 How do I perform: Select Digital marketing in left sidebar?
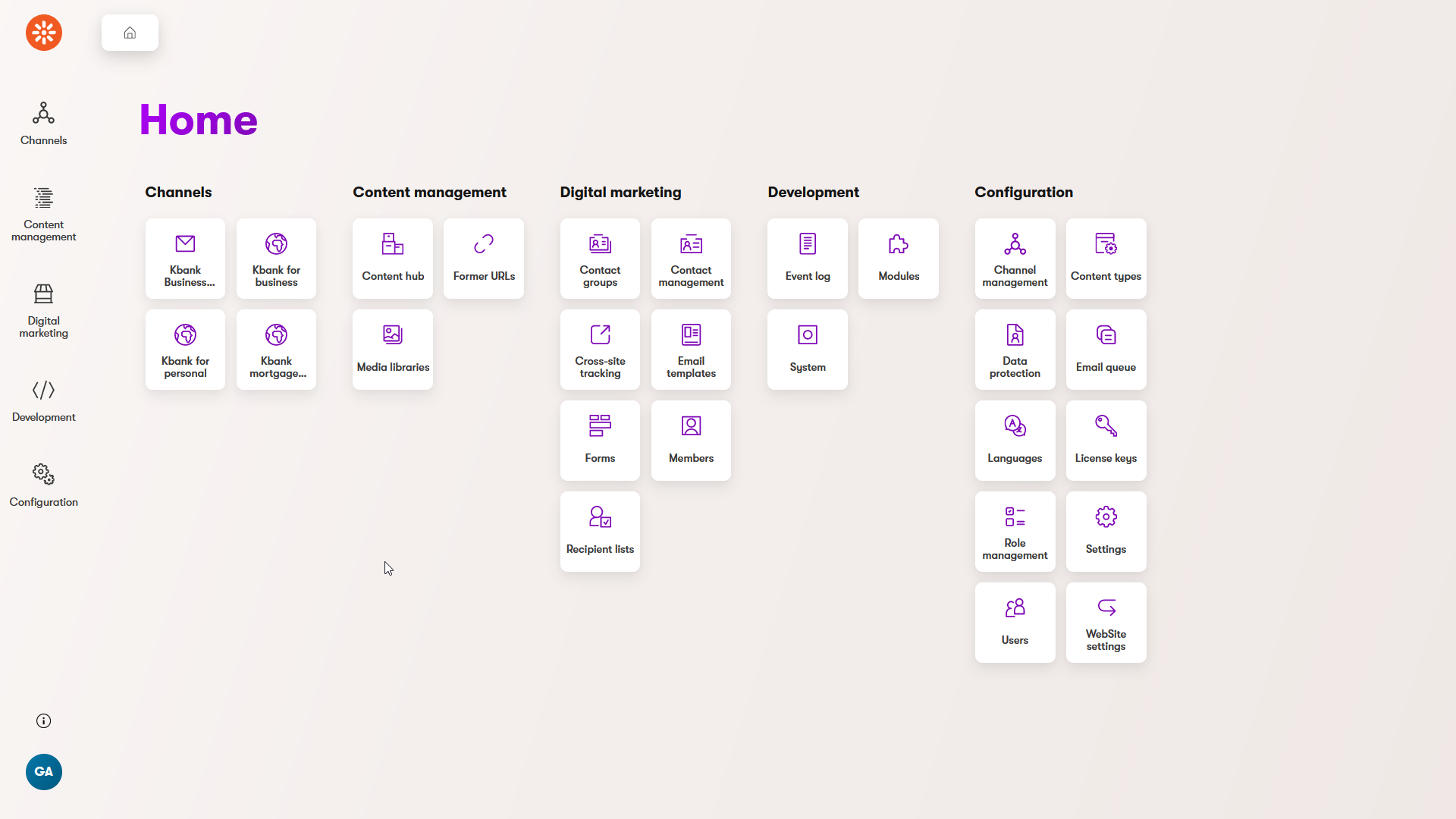point(44,311)
